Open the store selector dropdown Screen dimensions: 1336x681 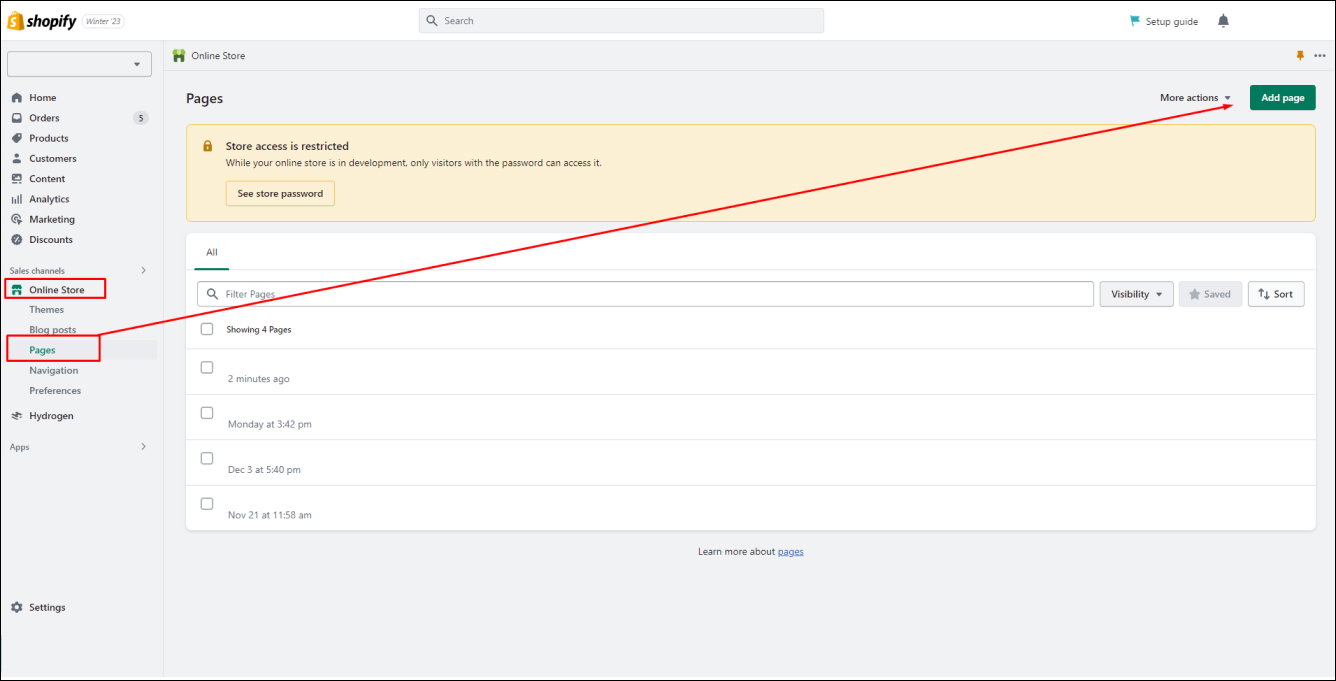click(79, 64)
